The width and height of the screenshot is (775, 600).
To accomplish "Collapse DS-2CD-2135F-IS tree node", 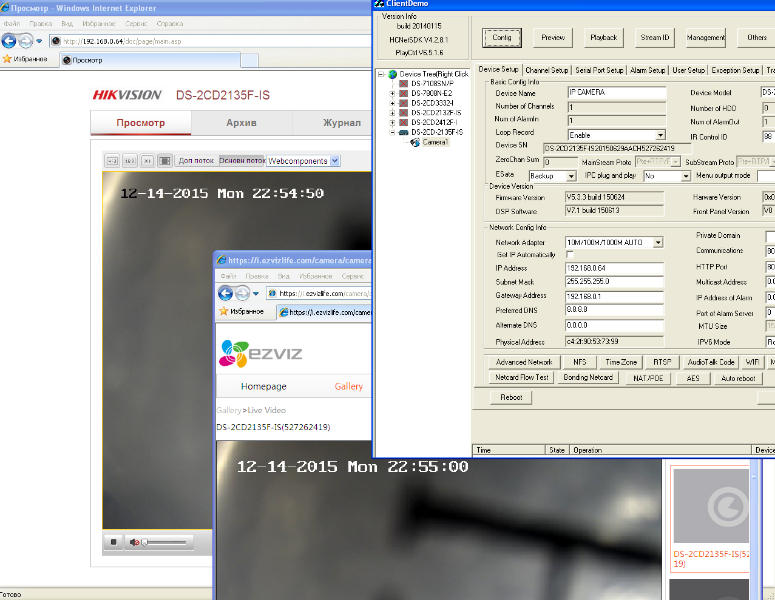I will 392,132.
